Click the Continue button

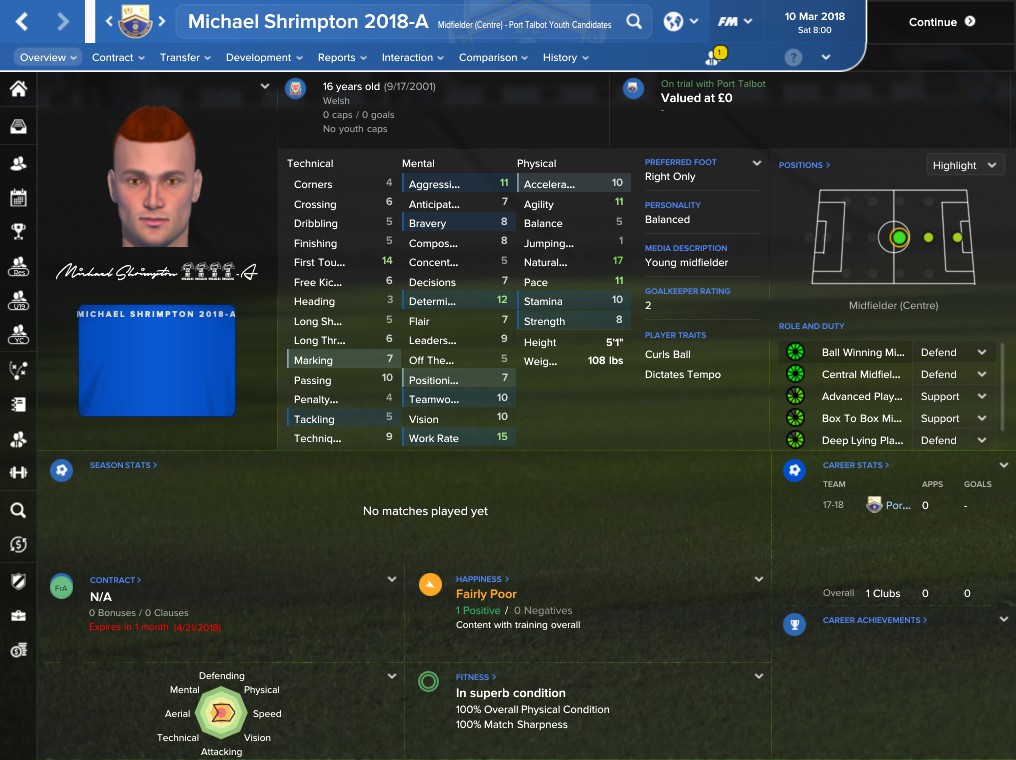point(941,22)
